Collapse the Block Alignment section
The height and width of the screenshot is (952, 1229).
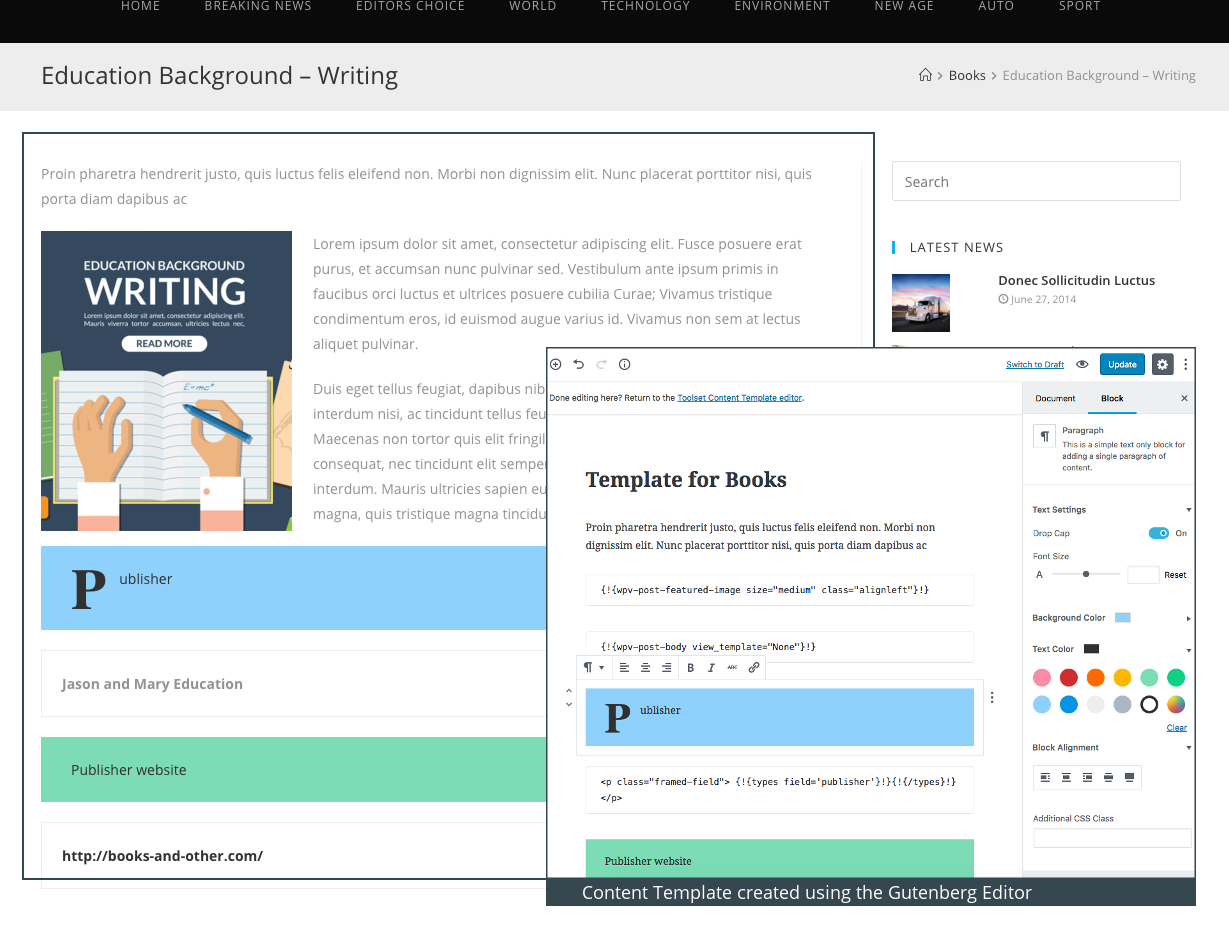click(x=1188, y=748)
